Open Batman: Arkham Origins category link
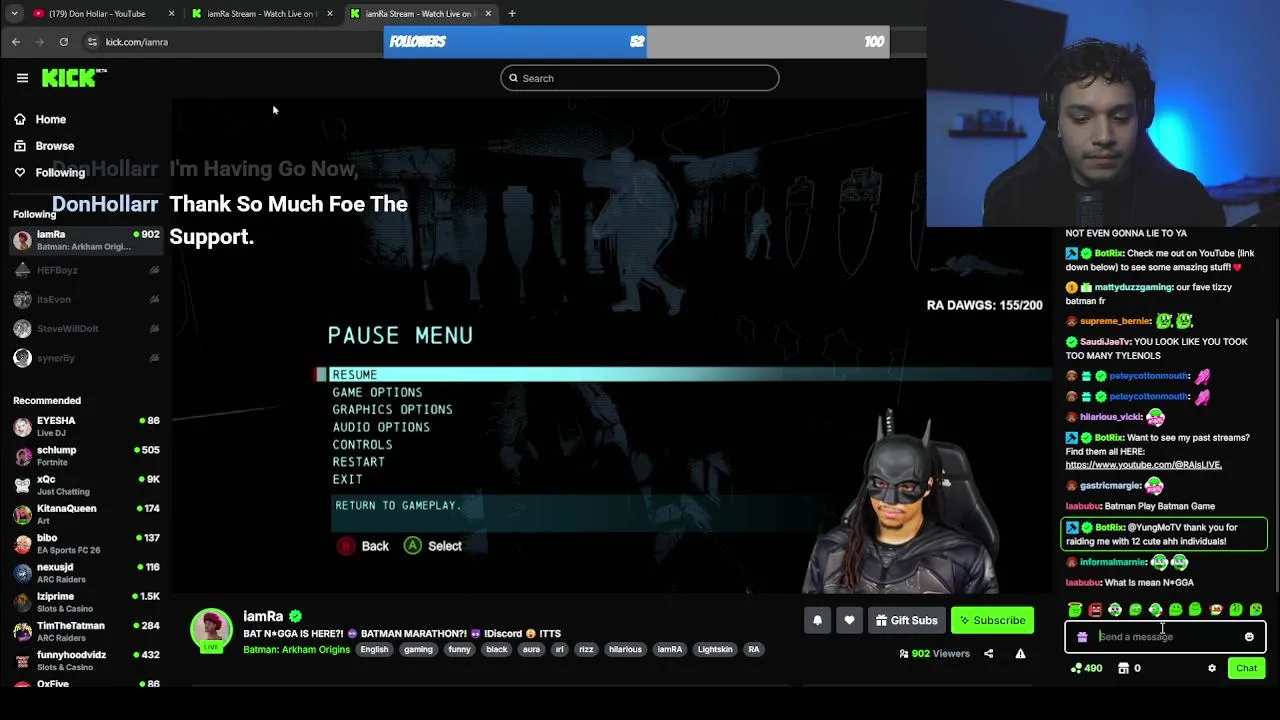This screenshot has height=720, width=1280. (x=296, y=649)
